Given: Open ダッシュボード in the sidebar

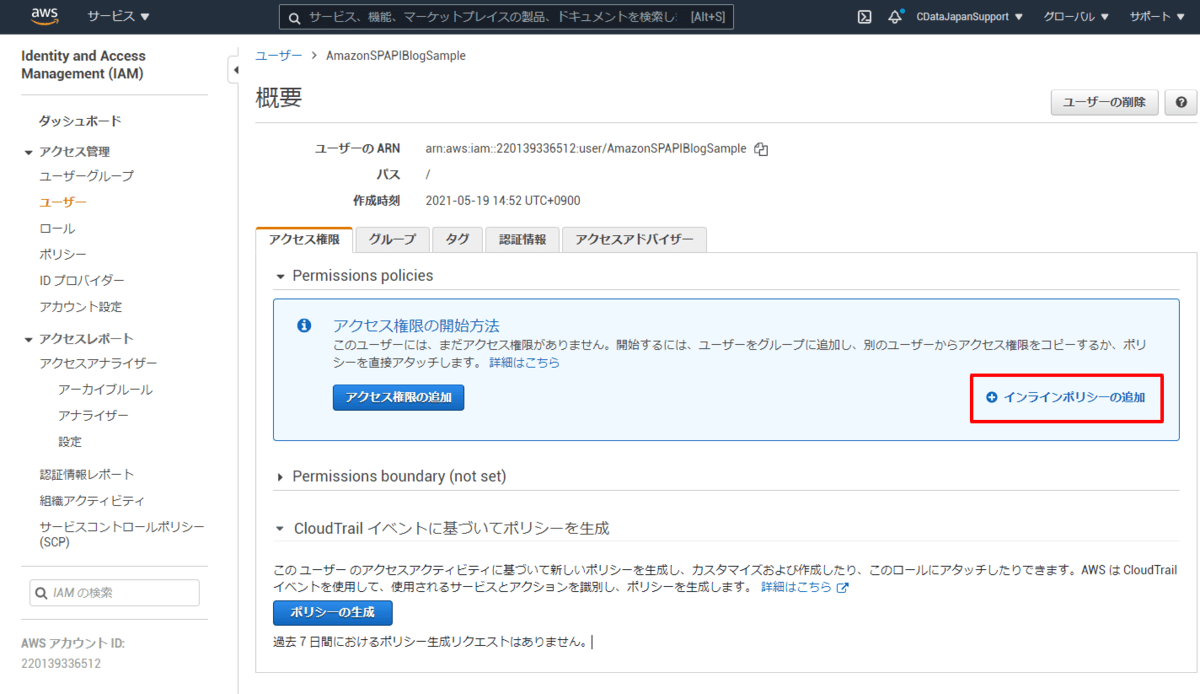Looking at the screenshot, I should coord(80,121).
